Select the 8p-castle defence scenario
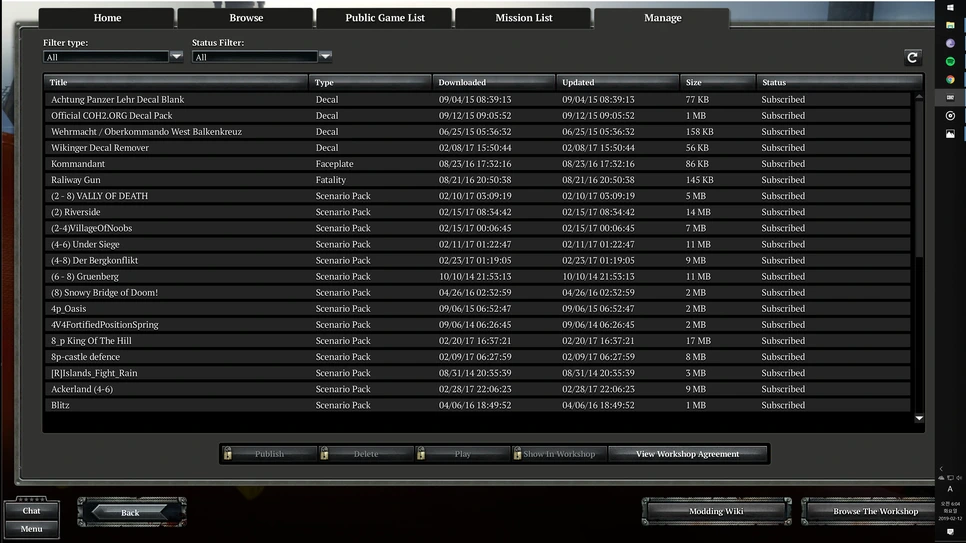Viewport: 966px width, 543px height. click(477, 356)
